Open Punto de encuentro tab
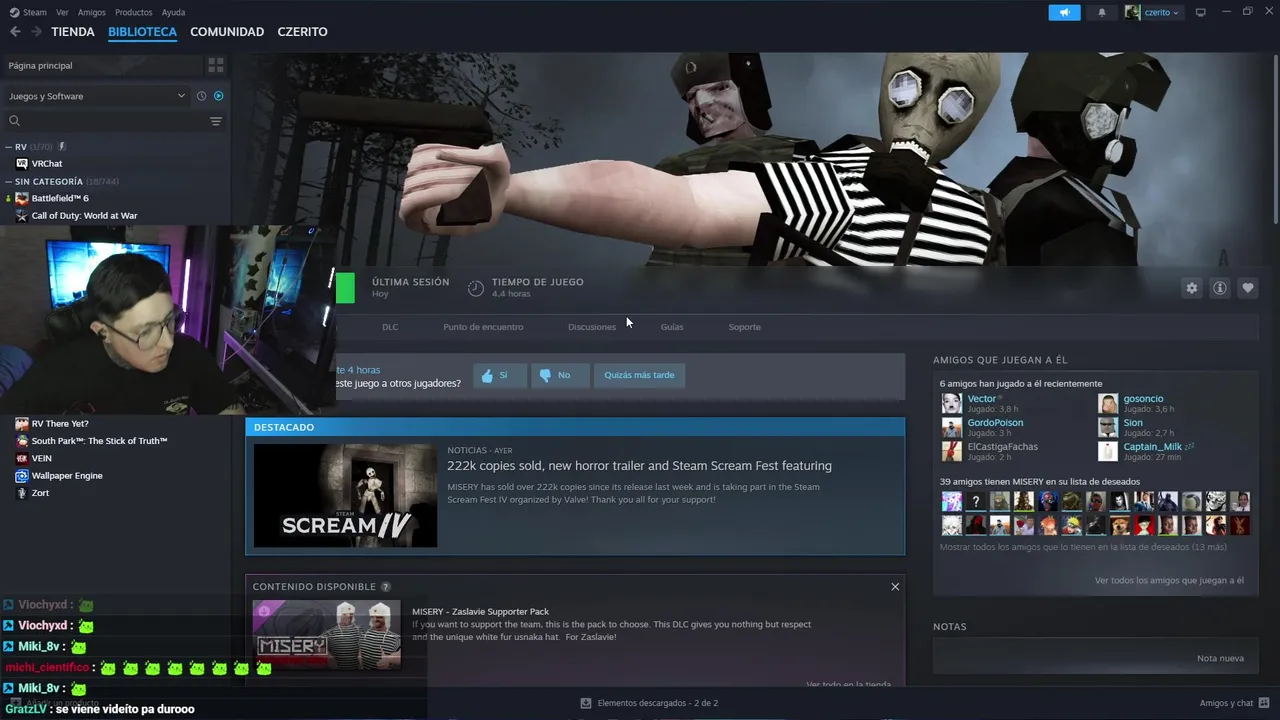The height and width of the screenshot is (720, 1280). click(483, 327)
